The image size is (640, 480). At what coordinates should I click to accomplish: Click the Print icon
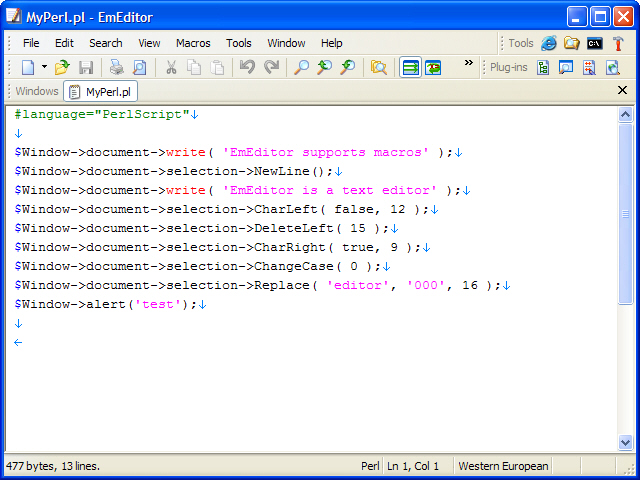116,67
